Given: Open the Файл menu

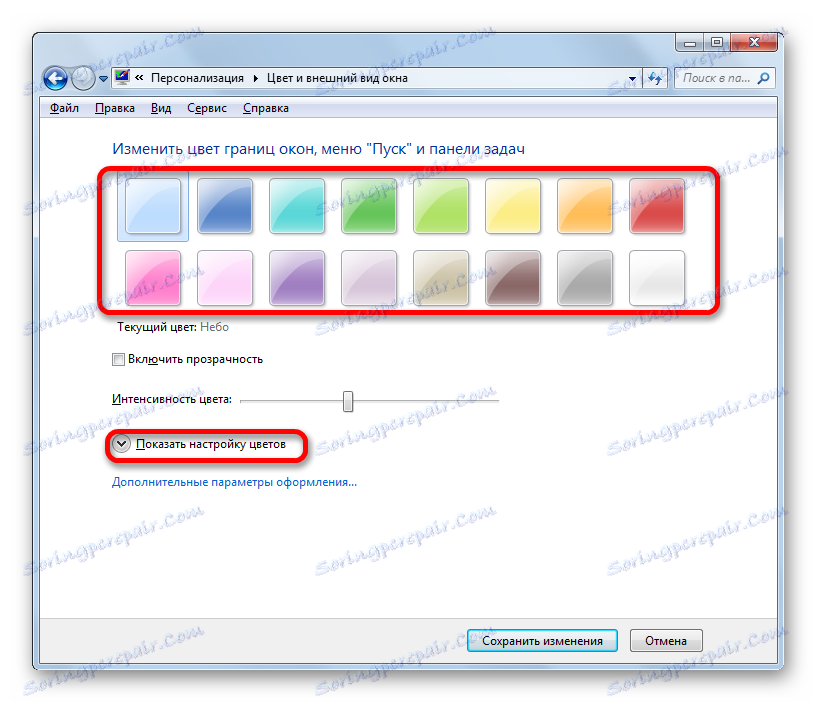Looking at the screenshot, I should coord(64,108).
